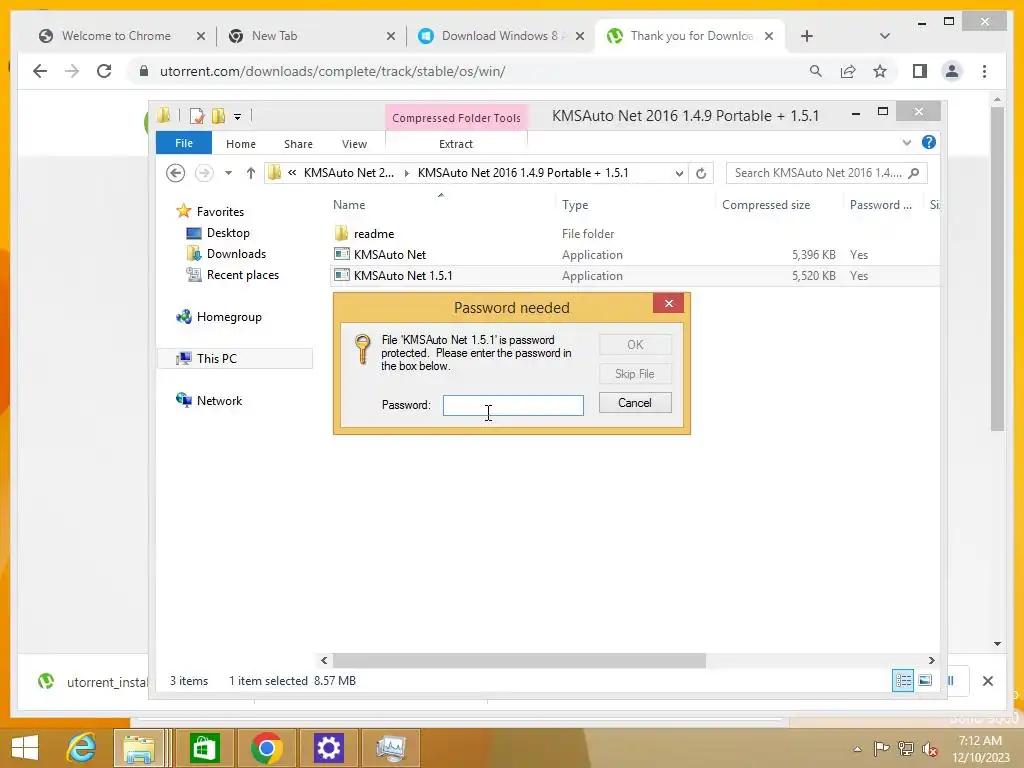Close the Password needed dialog
Screen dimensions: 1024x768
pos(668,303)
